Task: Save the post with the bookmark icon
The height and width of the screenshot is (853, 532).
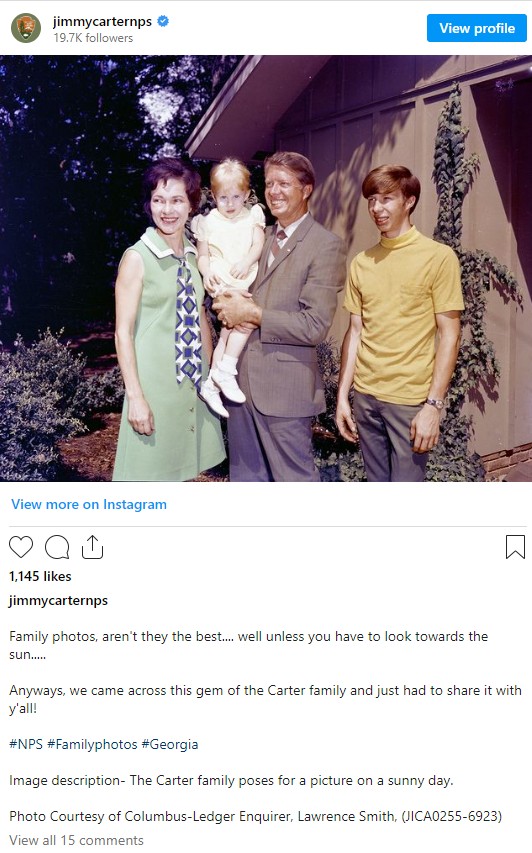Action: pyautogui.click(x=515, y=547)
